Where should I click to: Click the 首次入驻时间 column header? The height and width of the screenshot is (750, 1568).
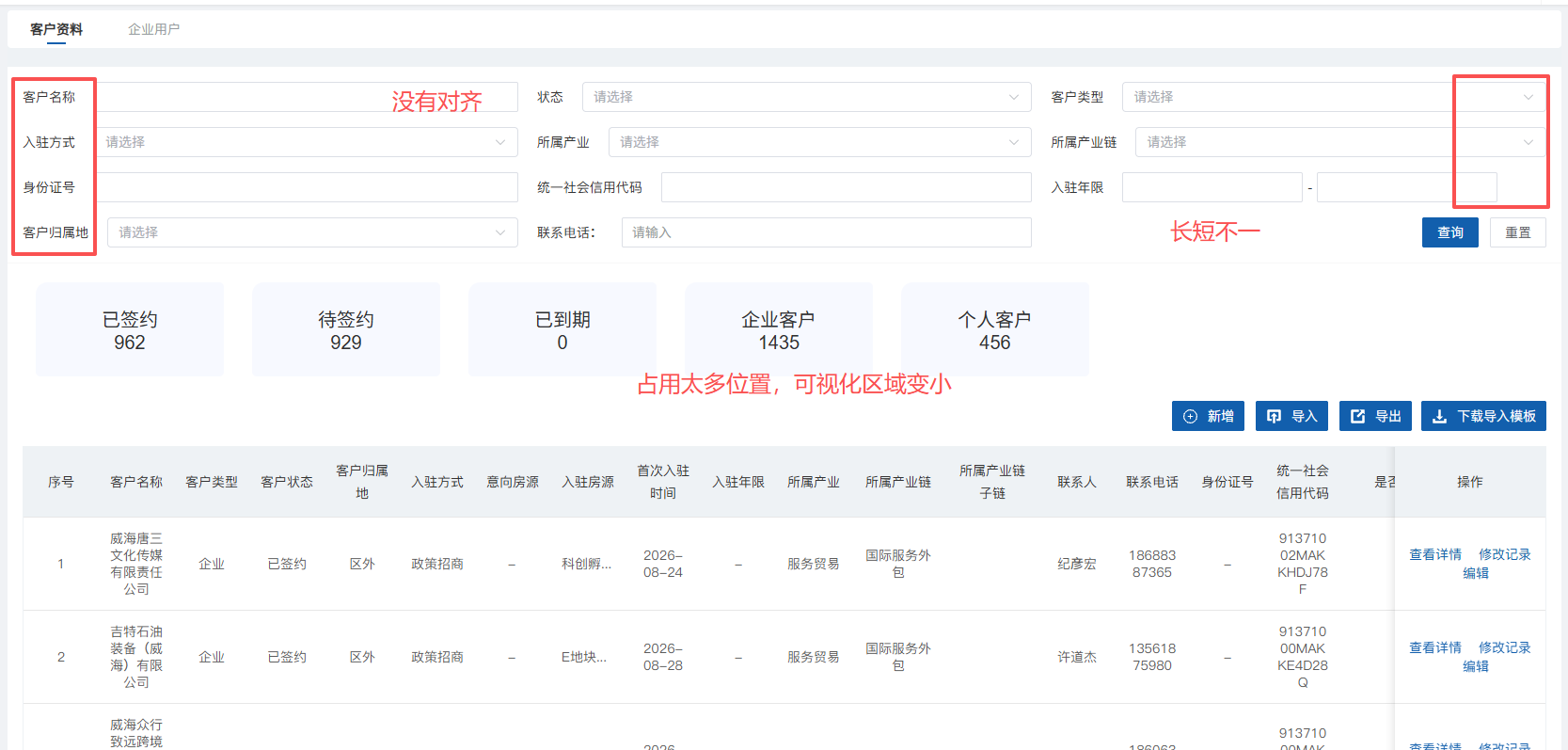click(663, 482)
